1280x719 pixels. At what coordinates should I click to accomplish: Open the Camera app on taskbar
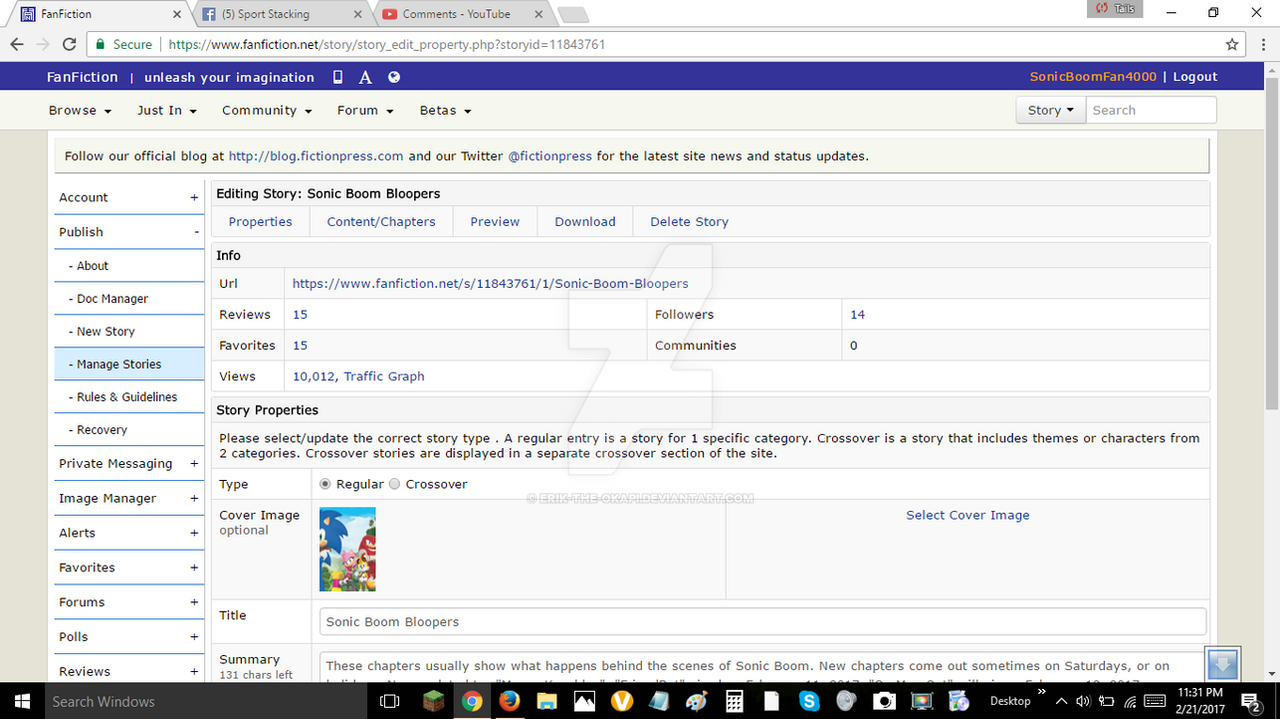pos(885,701)
